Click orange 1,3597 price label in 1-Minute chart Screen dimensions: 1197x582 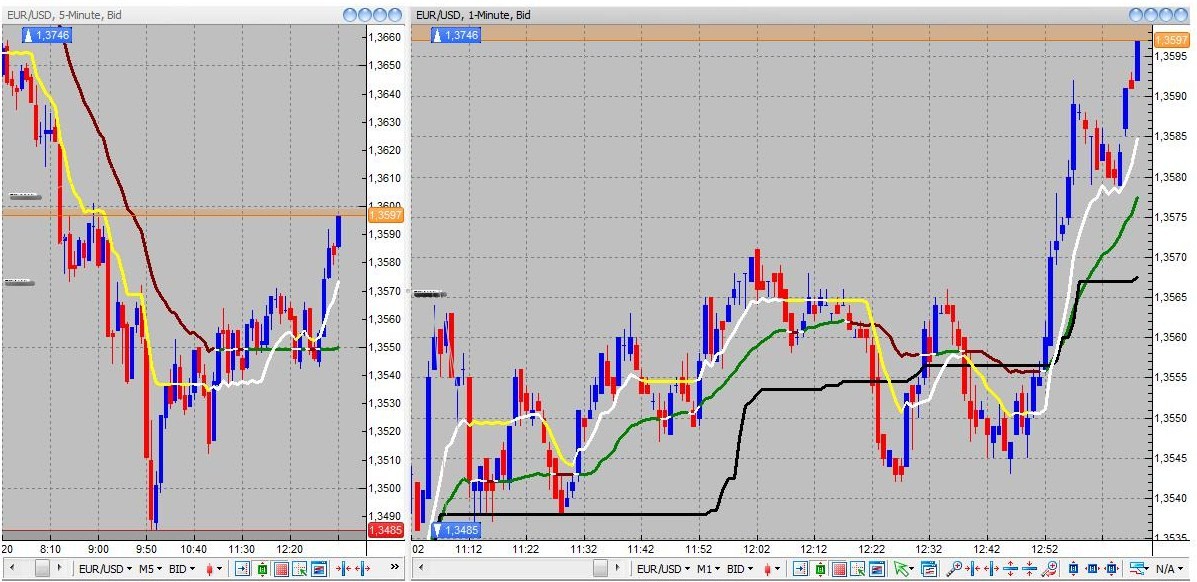[1173, 40]
